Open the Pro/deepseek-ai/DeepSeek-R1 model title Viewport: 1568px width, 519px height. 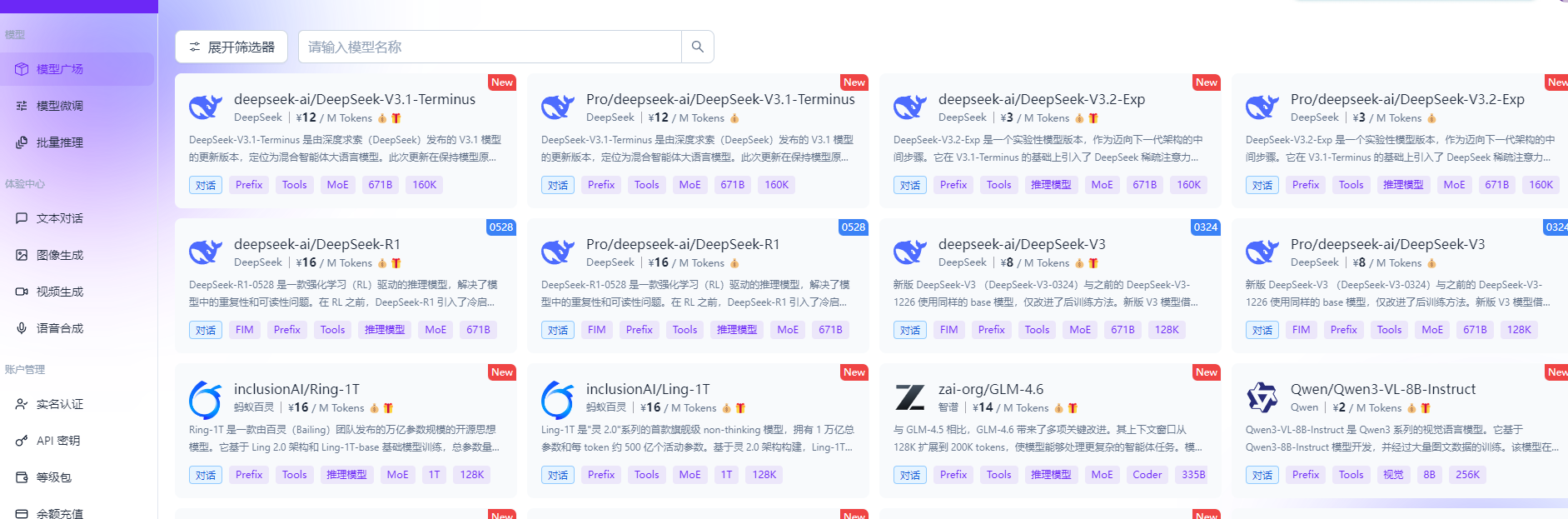(683, 244)
